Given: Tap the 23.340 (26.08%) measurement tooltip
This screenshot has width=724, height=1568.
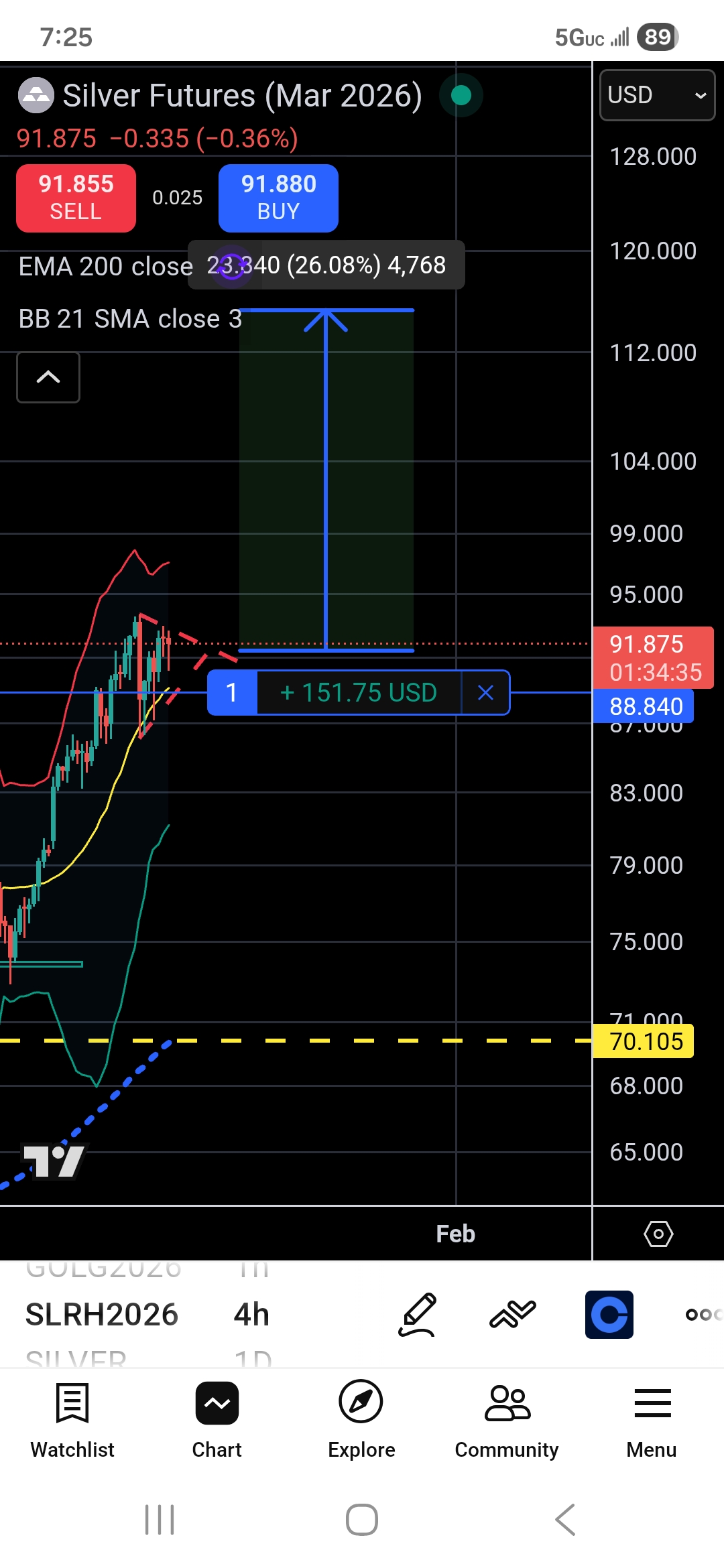Looking at the screenshot, I should click(326, 265).
